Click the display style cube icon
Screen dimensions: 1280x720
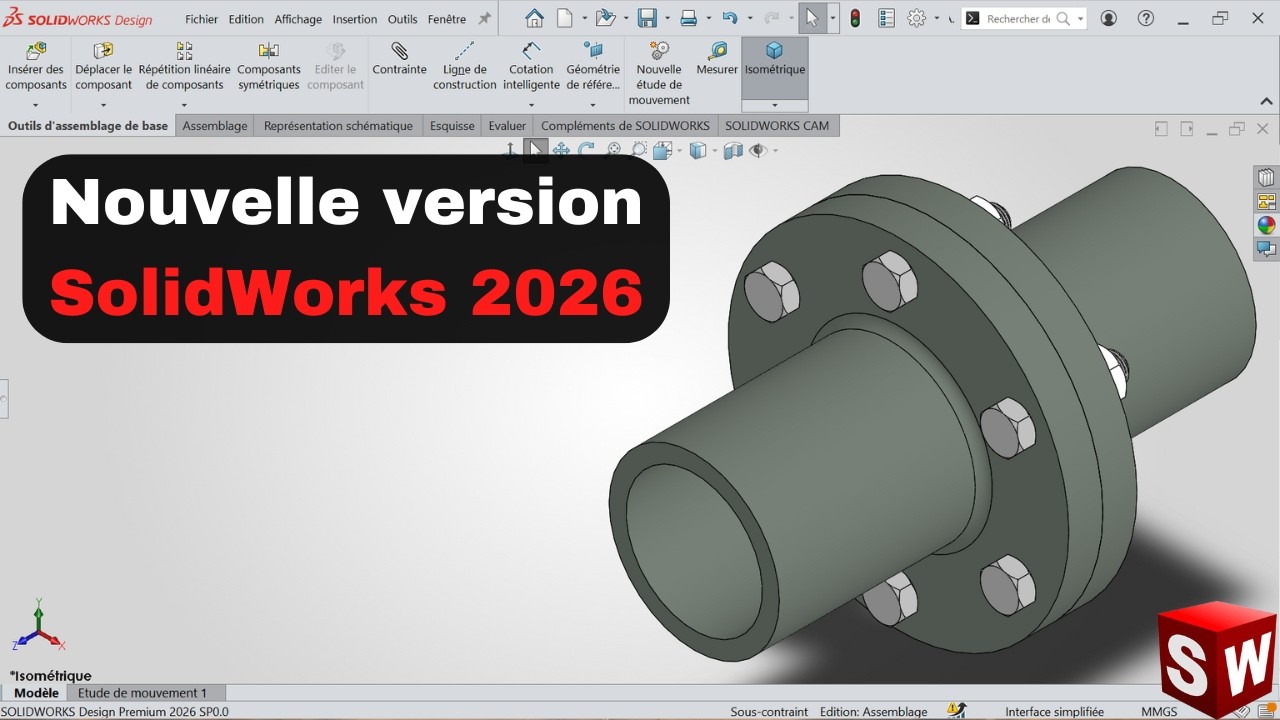[698, 150]
